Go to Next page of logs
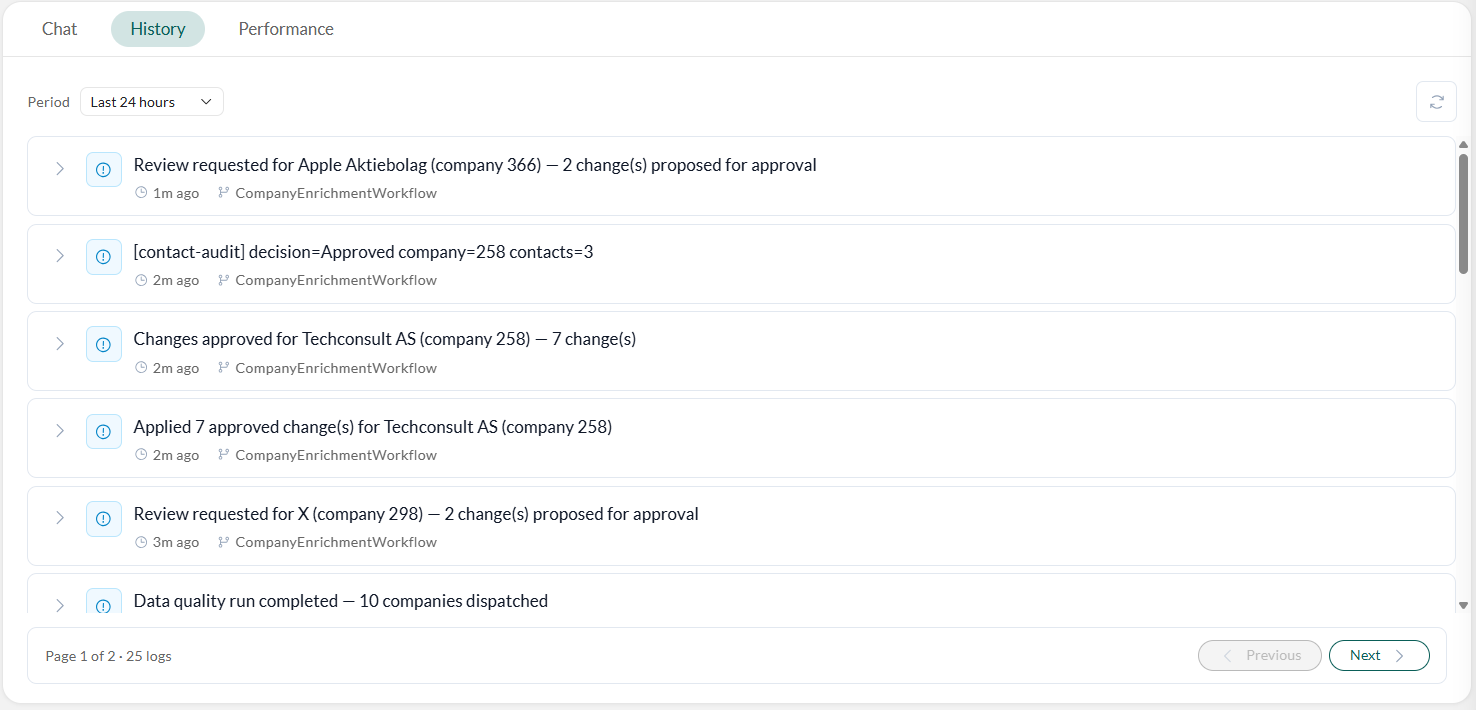Screen dimensions: 1476x710 coord(1379,656)
